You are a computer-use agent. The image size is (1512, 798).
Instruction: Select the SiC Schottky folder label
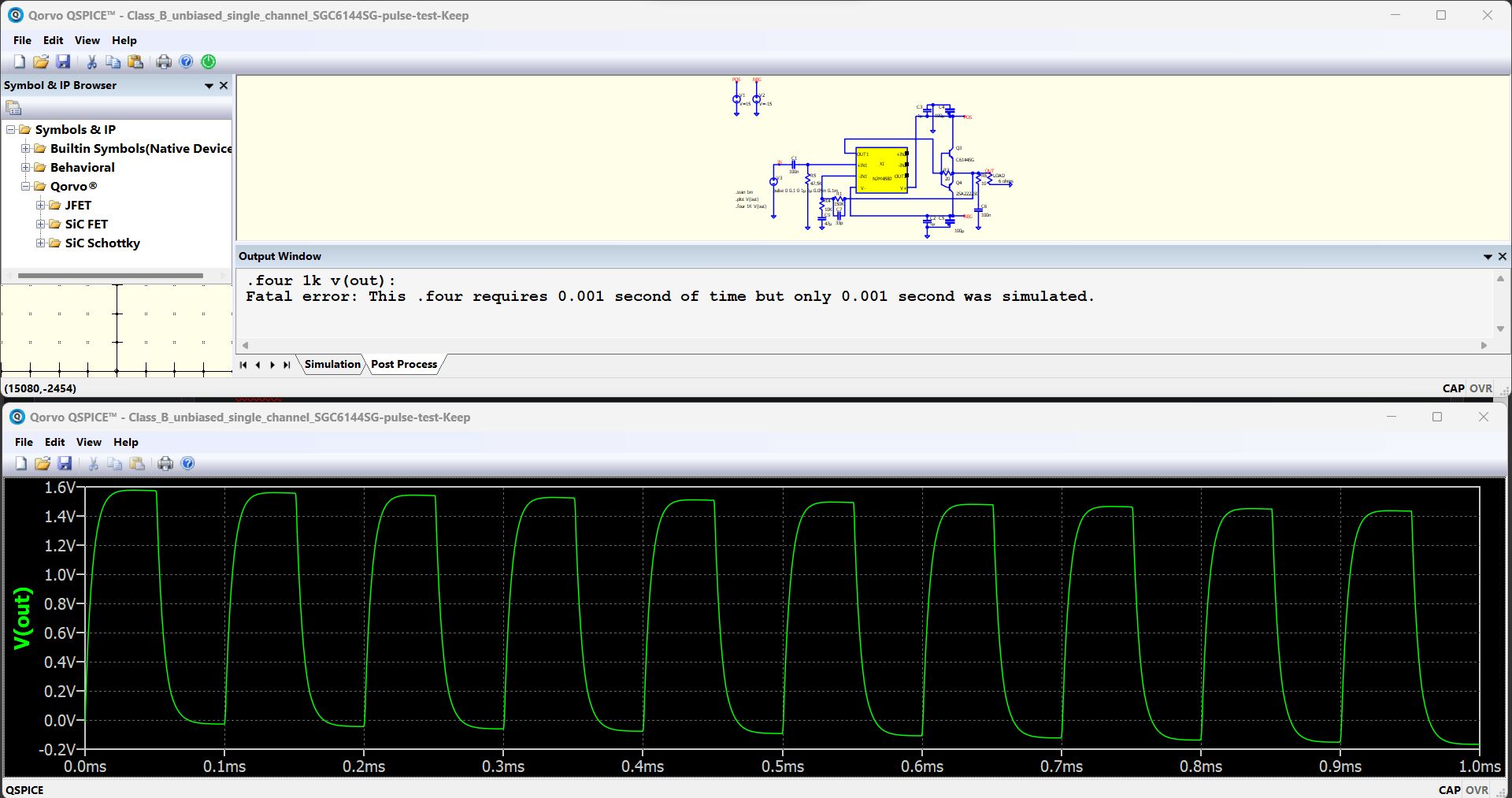pos(102,243)
